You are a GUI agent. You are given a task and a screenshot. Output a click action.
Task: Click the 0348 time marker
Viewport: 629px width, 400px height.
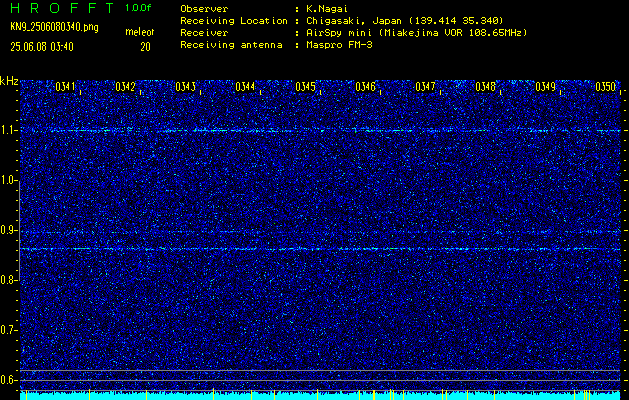[x=485, y=87]
